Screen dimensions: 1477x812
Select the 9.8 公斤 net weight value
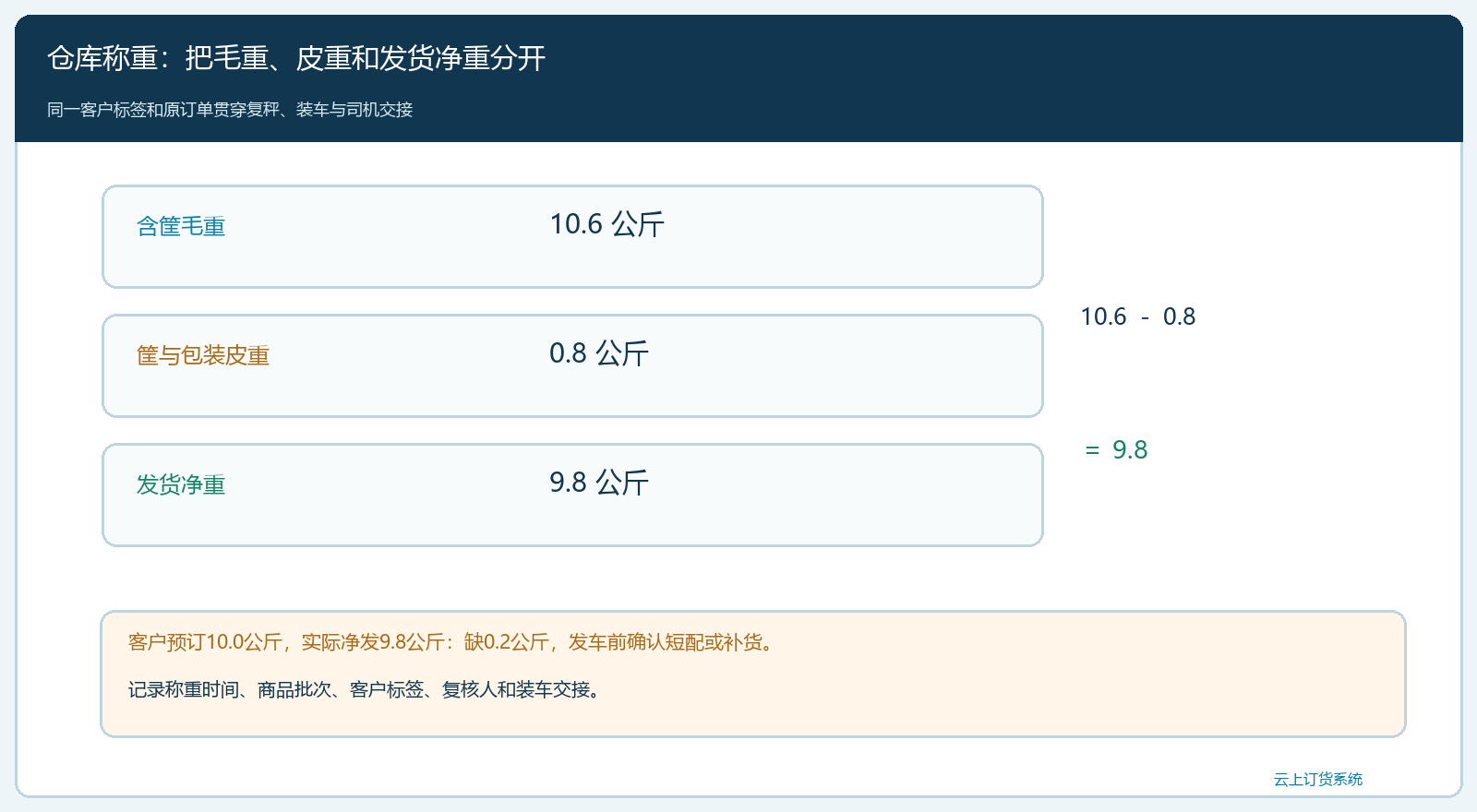(x=599, y=483)
